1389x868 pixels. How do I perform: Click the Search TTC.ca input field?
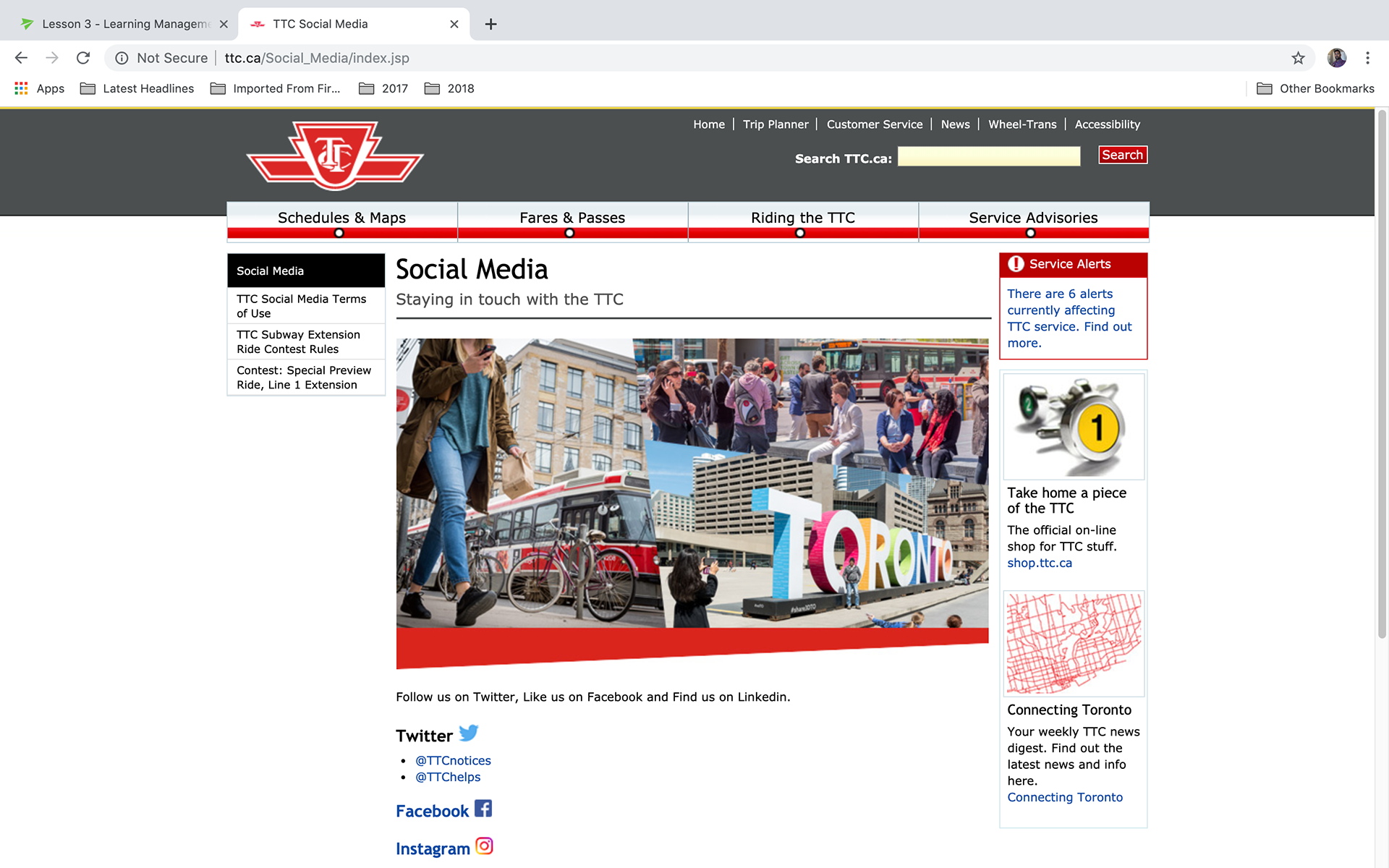coord(988,156)
